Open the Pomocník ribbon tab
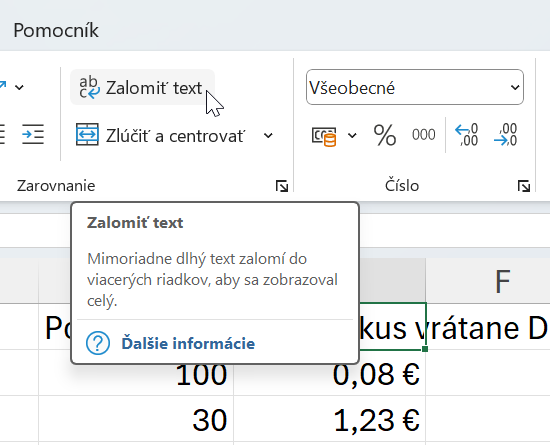Image resolution: width=550 pixels, height=445 pixels. tap(56, 30)
